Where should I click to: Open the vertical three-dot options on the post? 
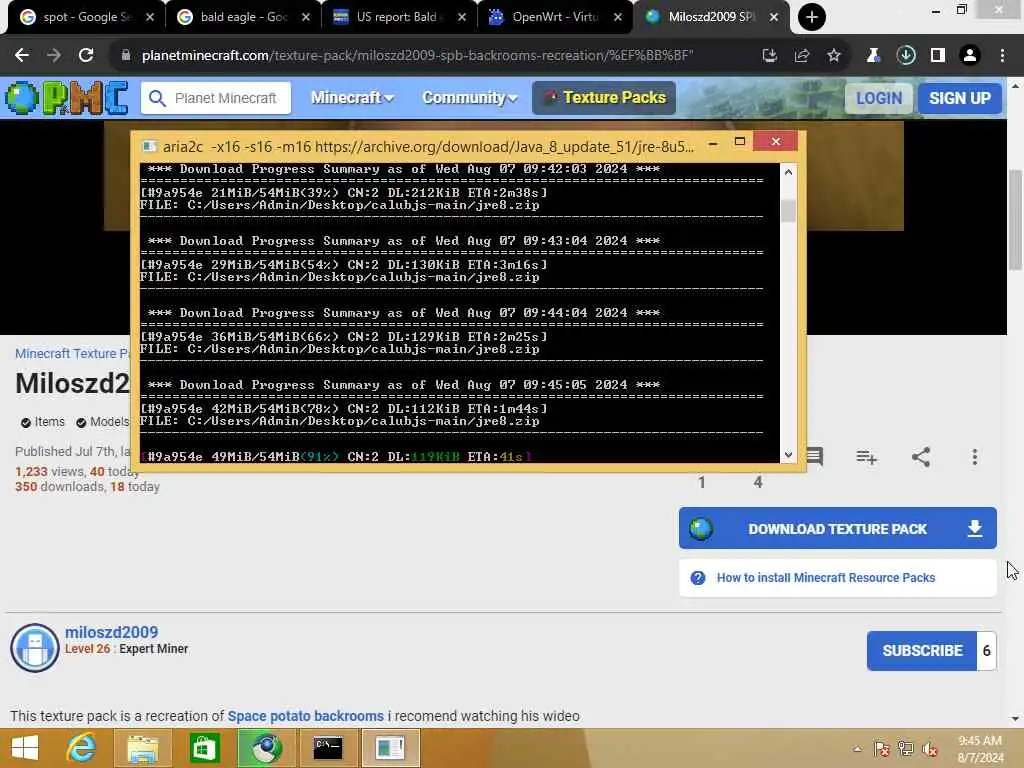pyautogui.click(x=974, y=456)
